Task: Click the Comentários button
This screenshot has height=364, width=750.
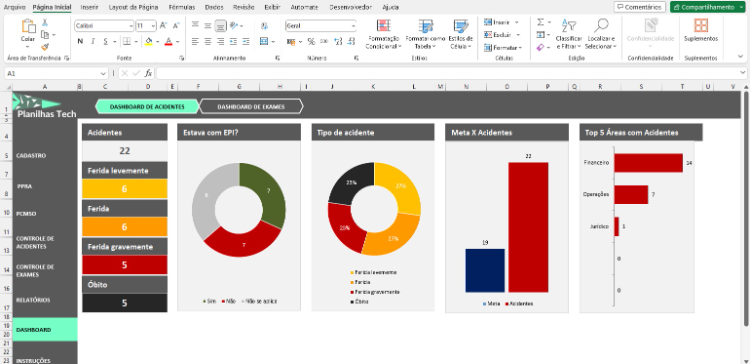Action: coord(640,7)
